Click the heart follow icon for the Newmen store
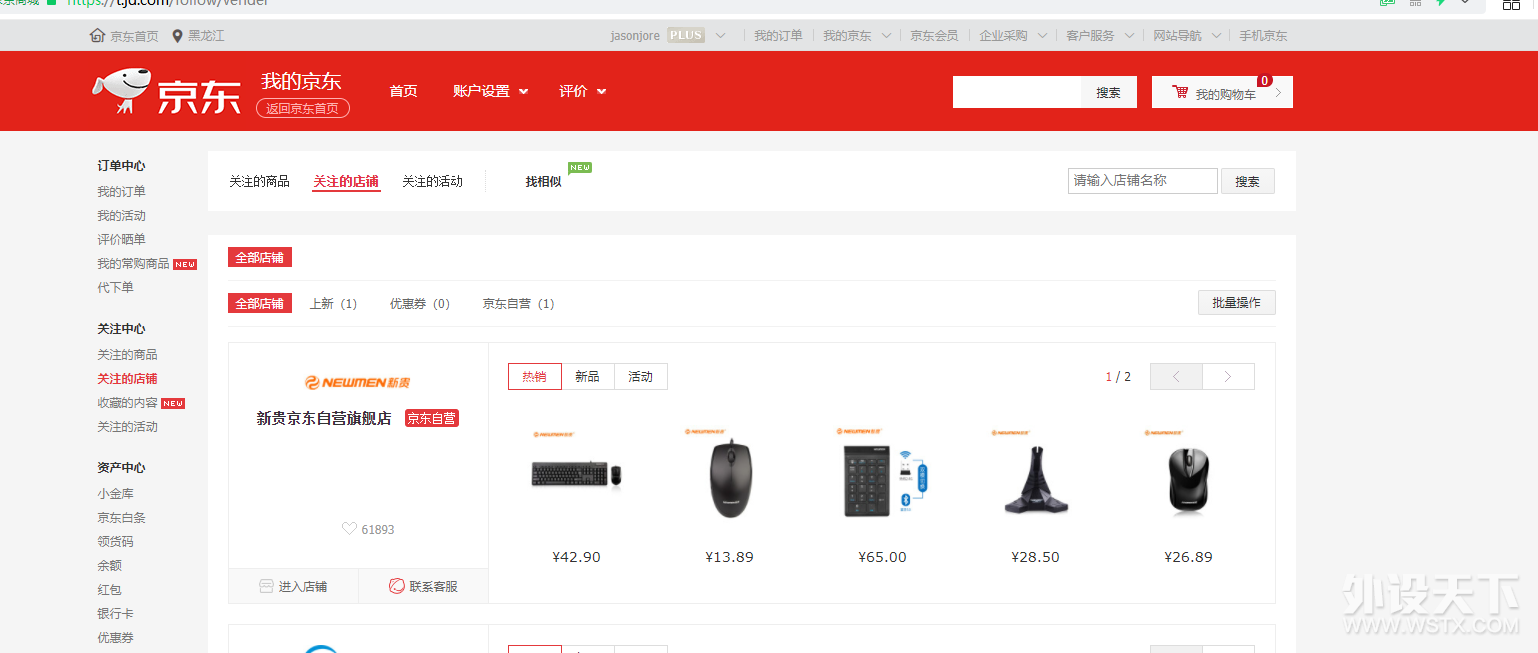 349,529
